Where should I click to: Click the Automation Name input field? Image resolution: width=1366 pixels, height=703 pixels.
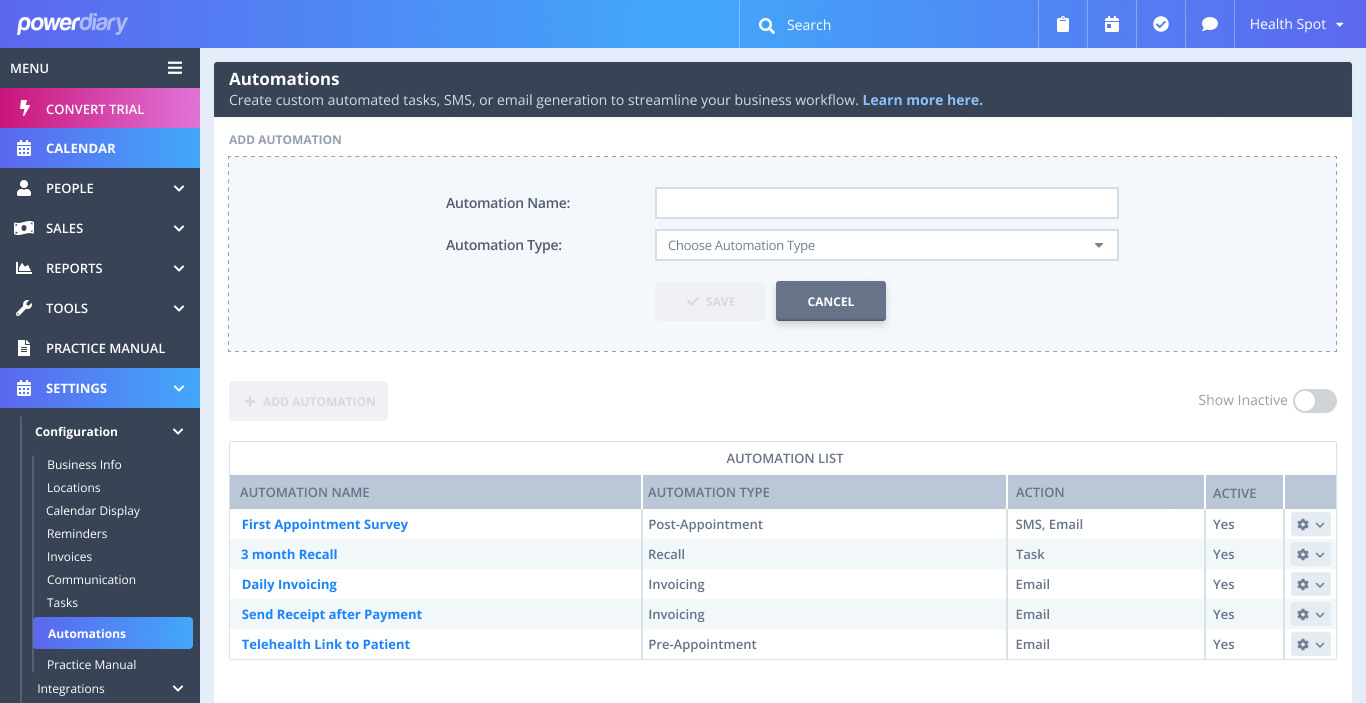(x=886, y=203)
